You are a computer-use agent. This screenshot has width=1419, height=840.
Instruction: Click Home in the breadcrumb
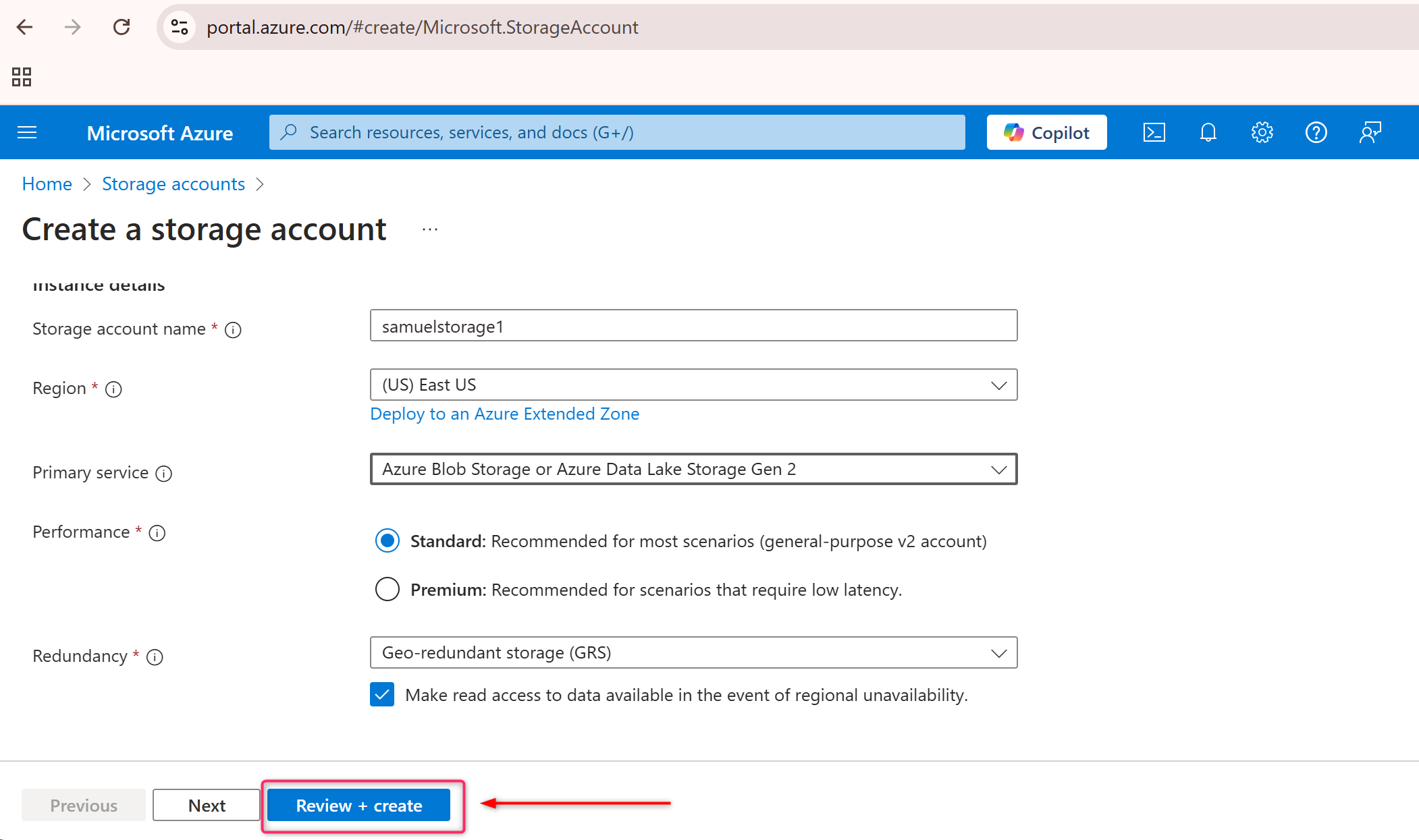point(47,184)
